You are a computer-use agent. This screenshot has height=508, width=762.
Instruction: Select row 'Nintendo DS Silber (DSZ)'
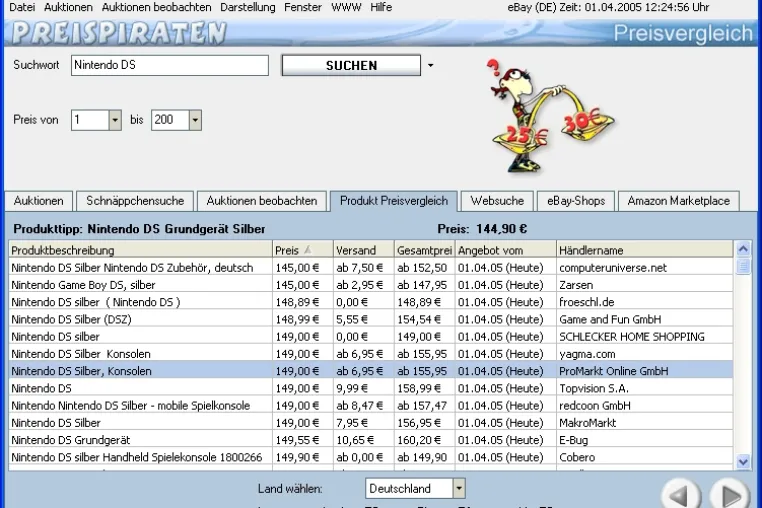371,319
